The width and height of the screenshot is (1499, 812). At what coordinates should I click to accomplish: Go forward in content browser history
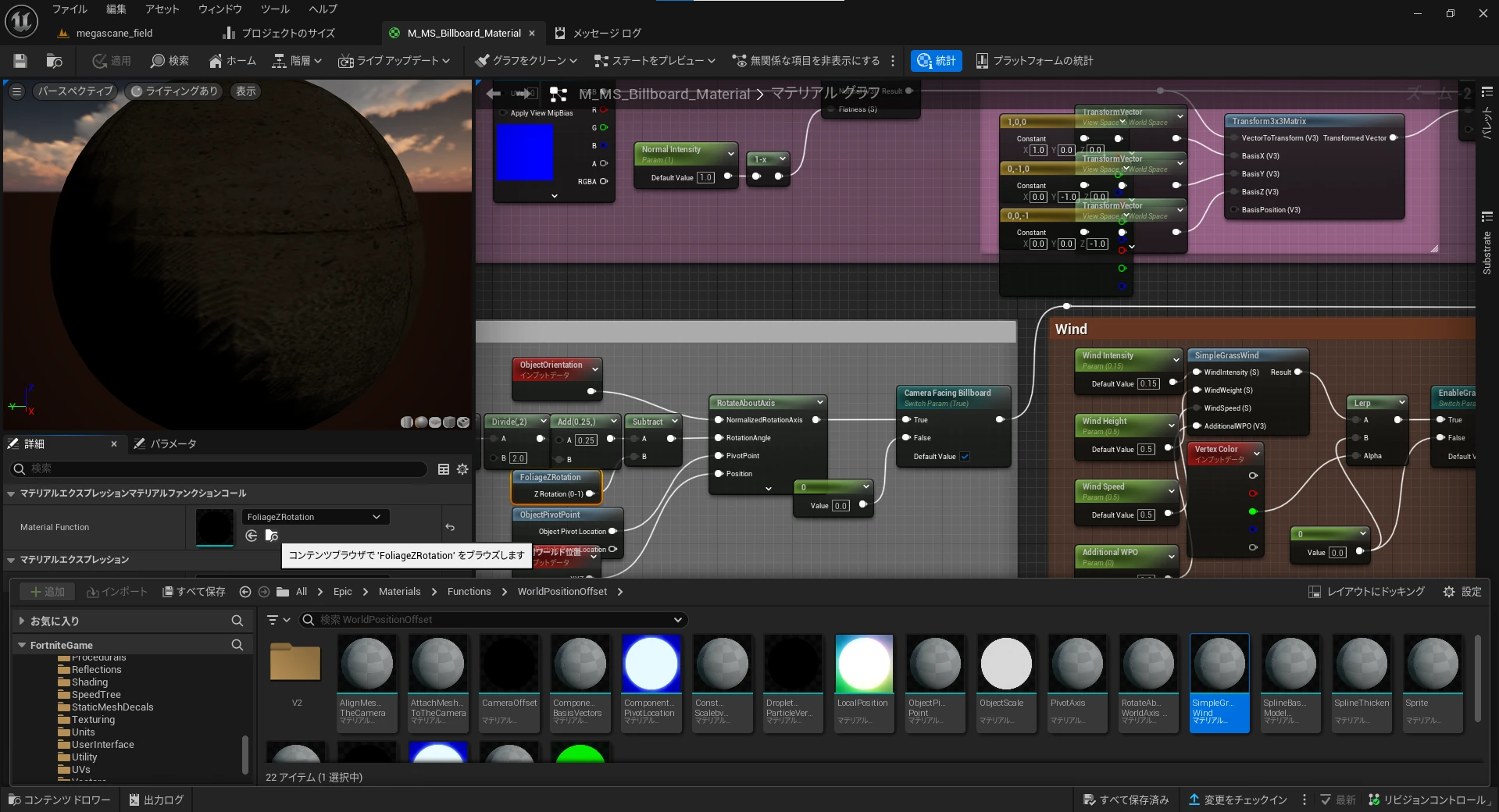click(264, 592)
